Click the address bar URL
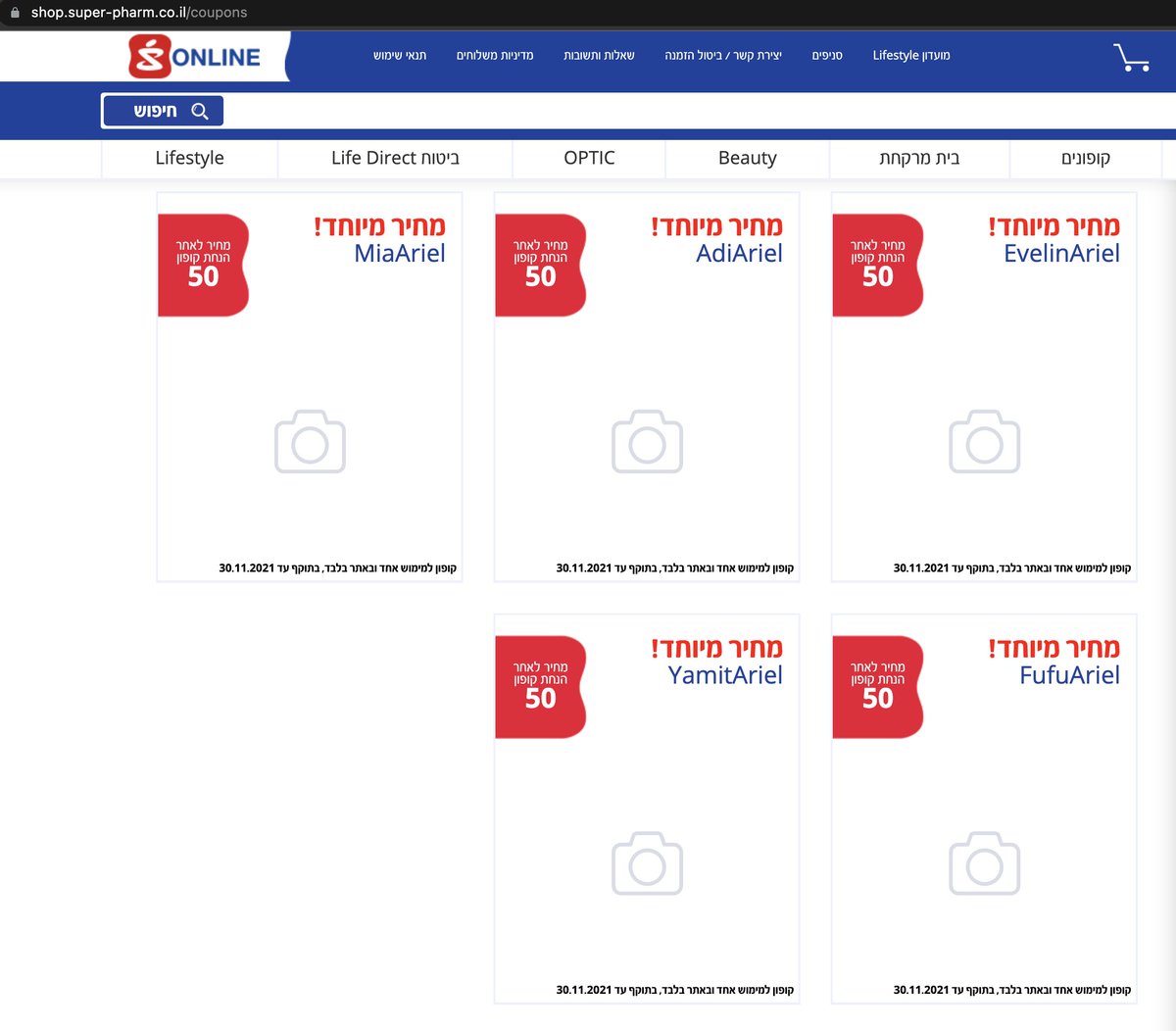Image resolution: width=1176 pixels, height=1031 pixels. [x=139, y=13]
